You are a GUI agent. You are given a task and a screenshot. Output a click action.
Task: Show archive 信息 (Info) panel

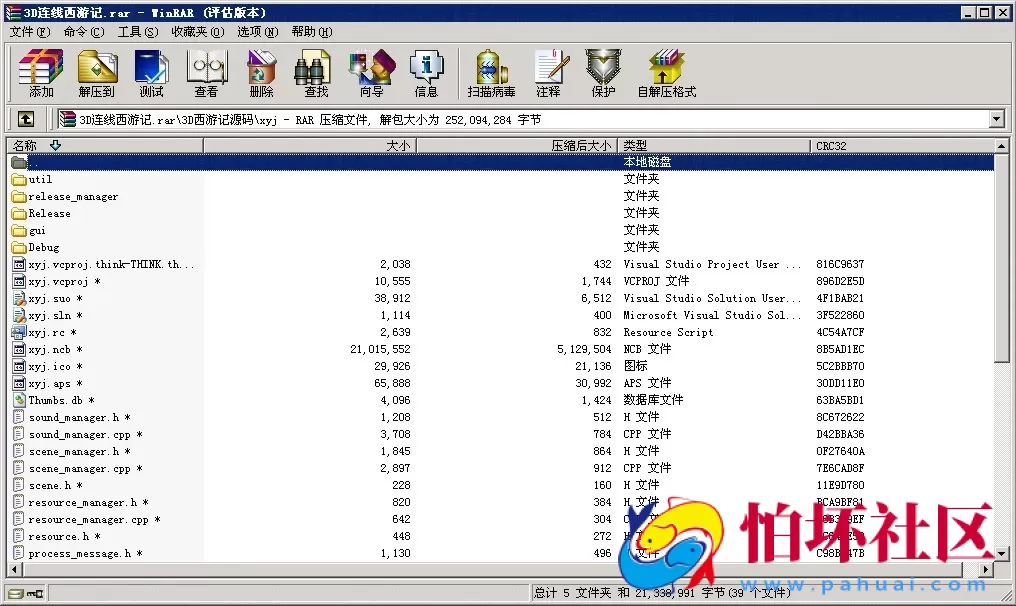tap(427, 72)
